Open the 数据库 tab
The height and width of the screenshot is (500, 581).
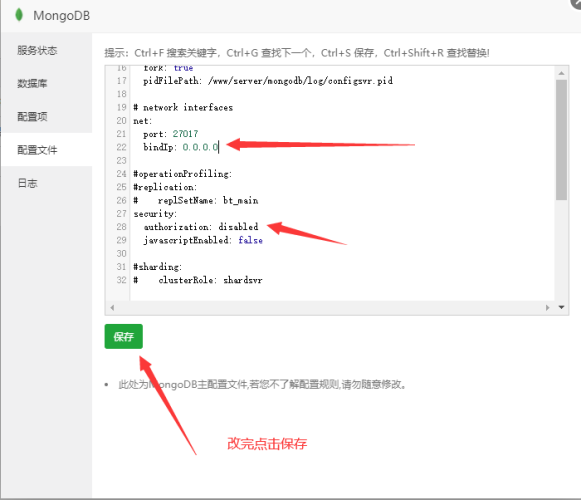pos(46,83)
